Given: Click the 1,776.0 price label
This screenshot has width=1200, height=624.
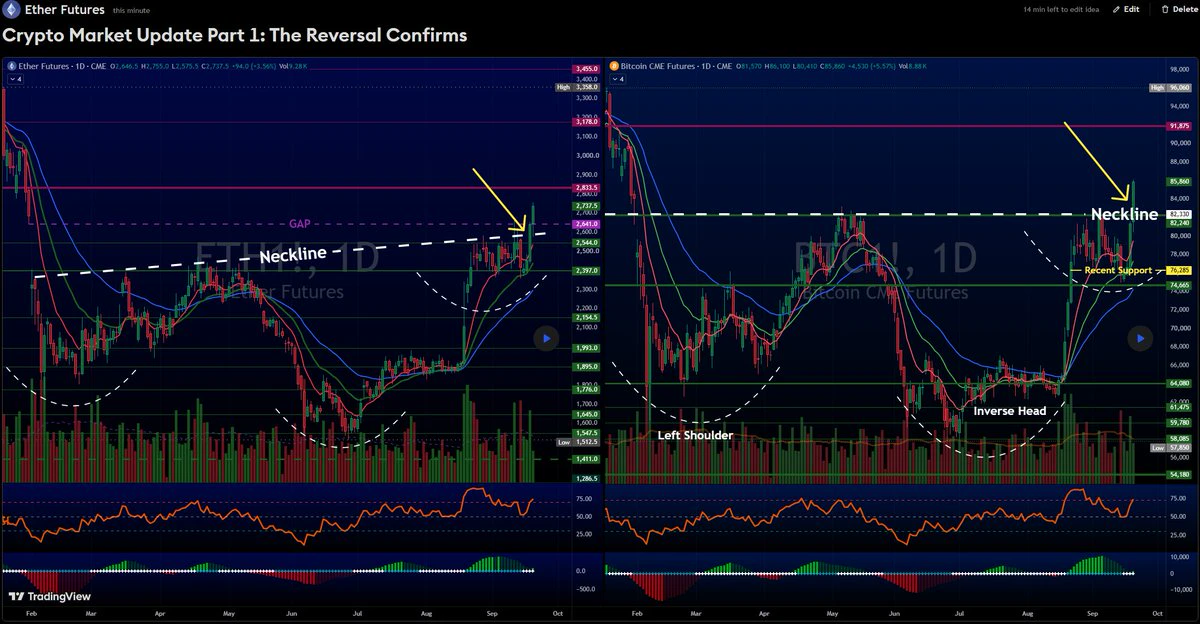Looking at the screenshot, I should click(585, 390).
